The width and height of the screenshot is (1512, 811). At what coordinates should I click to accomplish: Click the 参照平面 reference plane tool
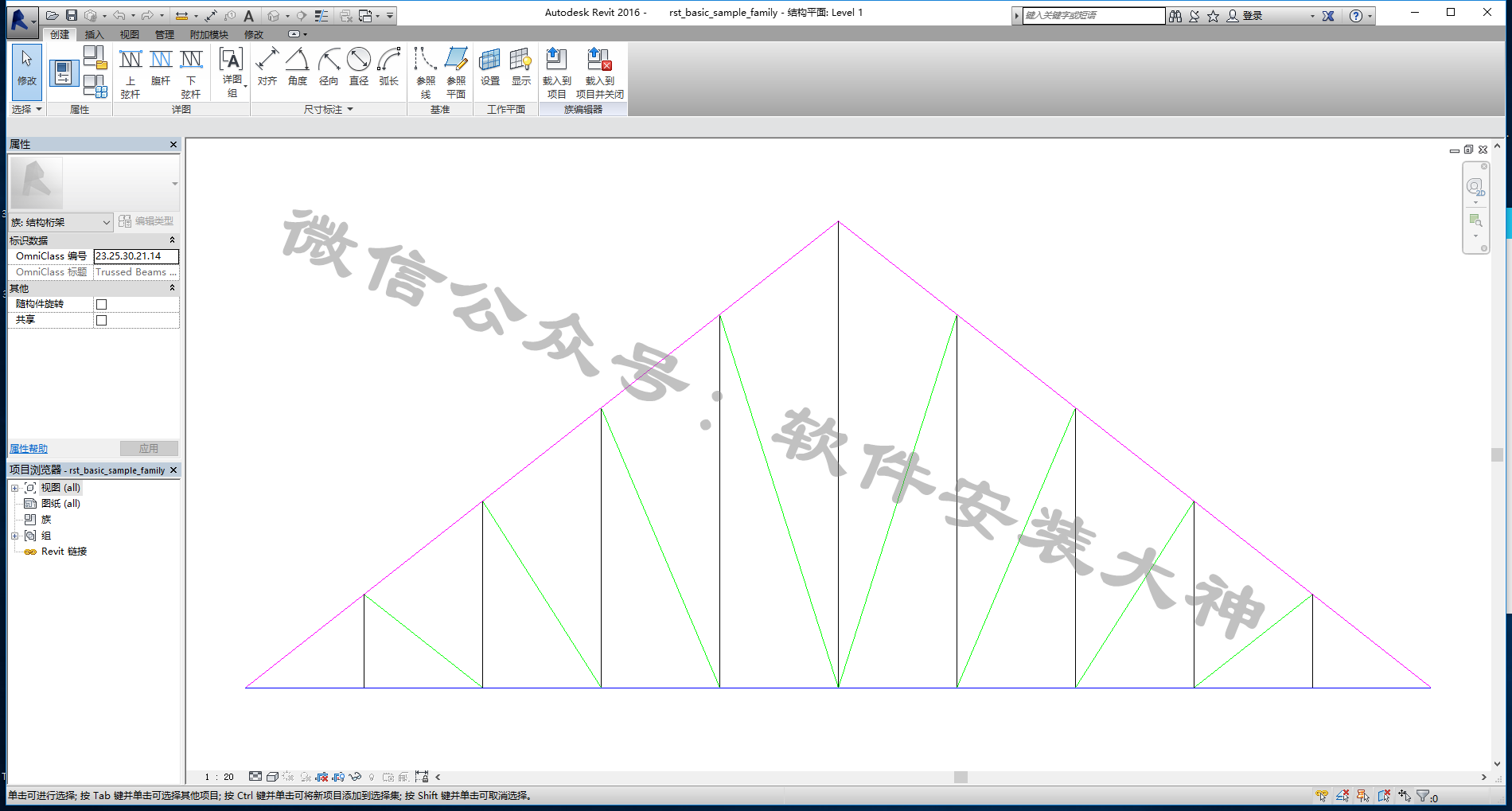tap(456, 72)
